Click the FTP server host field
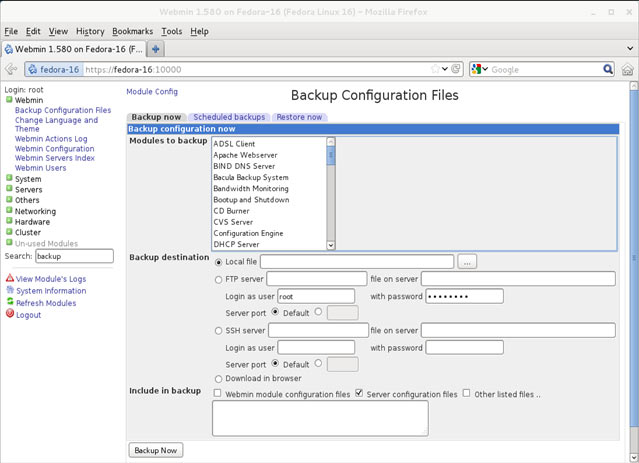 pyautogui.click(x=317, y=279)
